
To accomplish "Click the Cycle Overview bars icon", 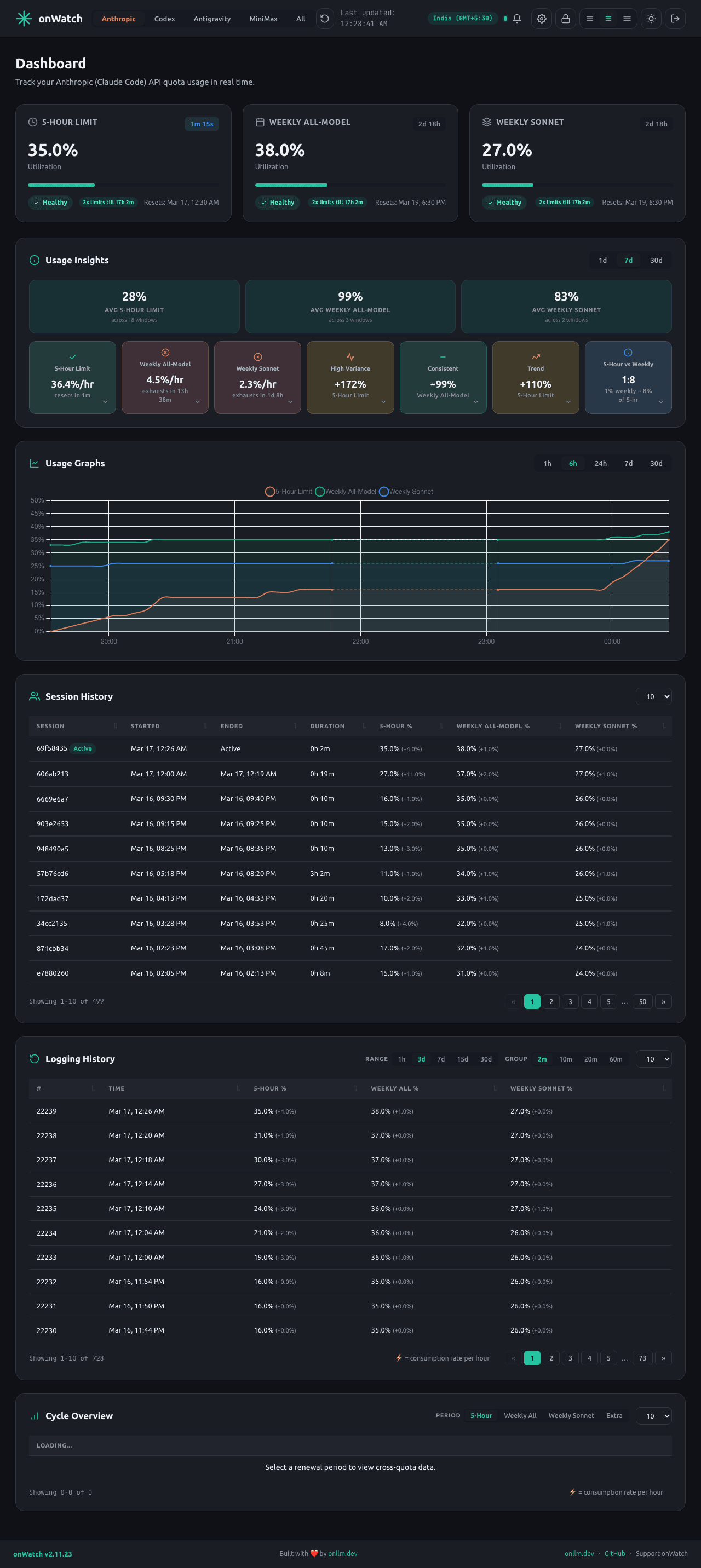I will tap(35, 1416).
